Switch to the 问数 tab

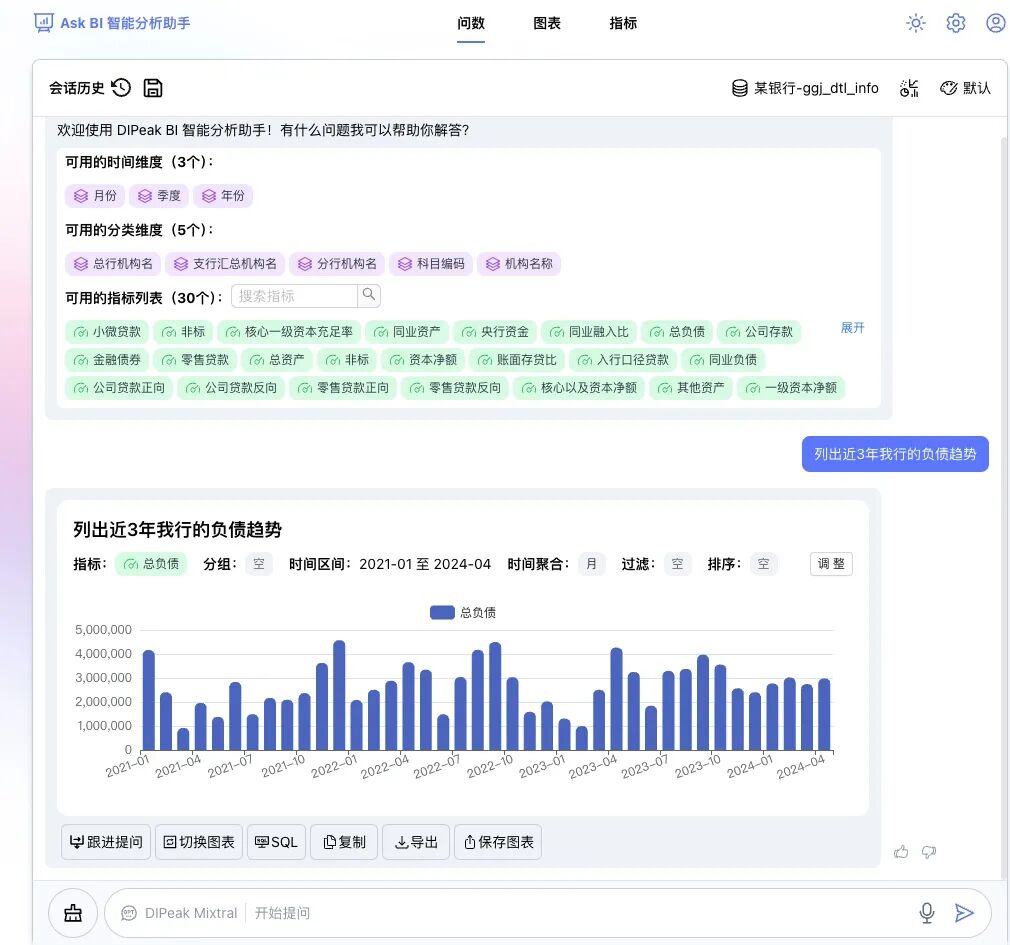point(471,23)
